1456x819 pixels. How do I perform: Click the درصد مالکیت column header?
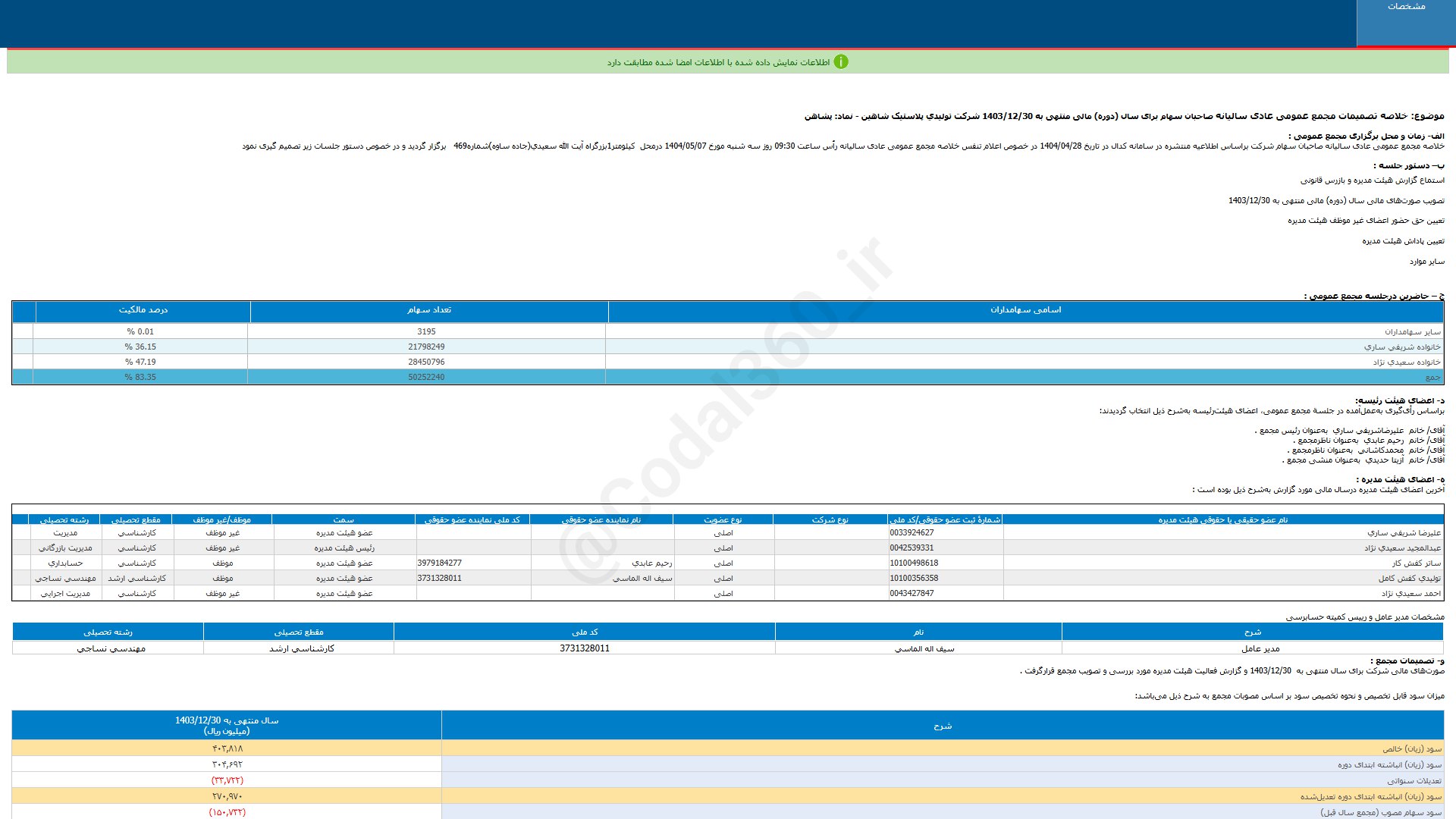143,310
